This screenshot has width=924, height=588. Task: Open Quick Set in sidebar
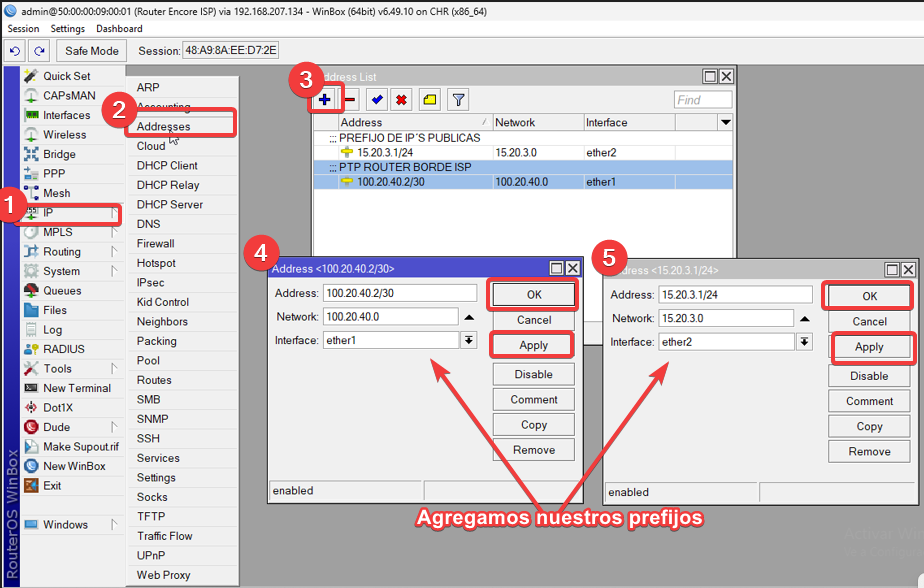pos(66,76)
